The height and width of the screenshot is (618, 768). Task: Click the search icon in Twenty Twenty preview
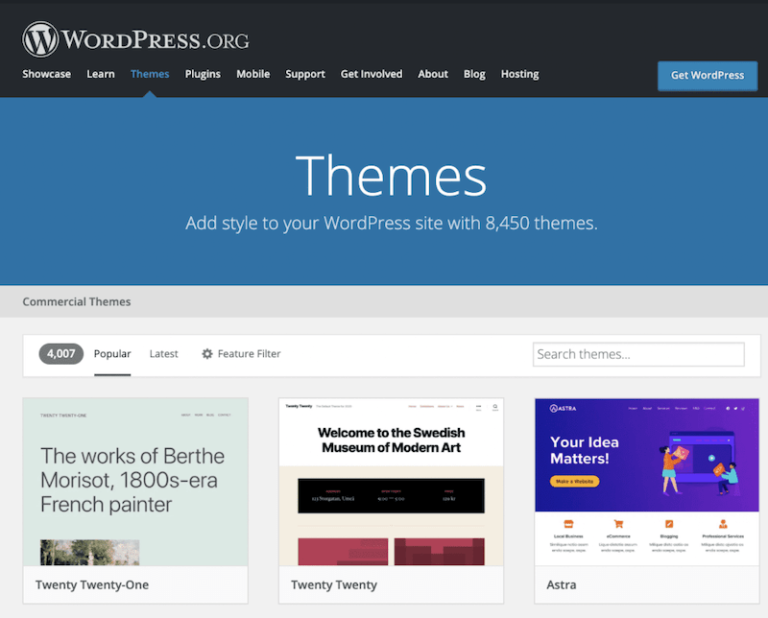coord(495,407)
